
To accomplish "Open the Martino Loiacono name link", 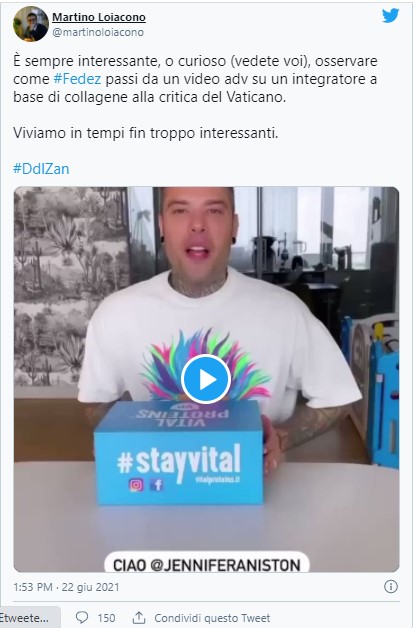I will point(99,17).
